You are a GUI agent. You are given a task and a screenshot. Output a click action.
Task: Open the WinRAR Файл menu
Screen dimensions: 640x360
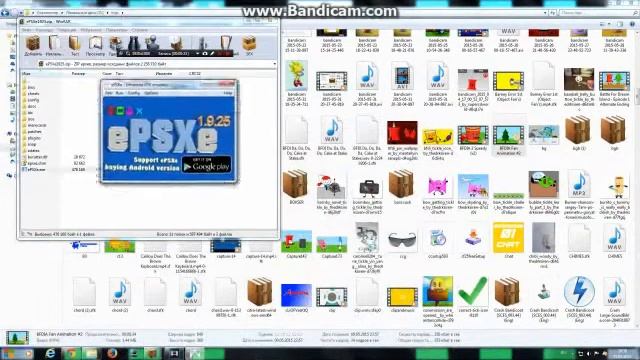[x=27, y=30]
